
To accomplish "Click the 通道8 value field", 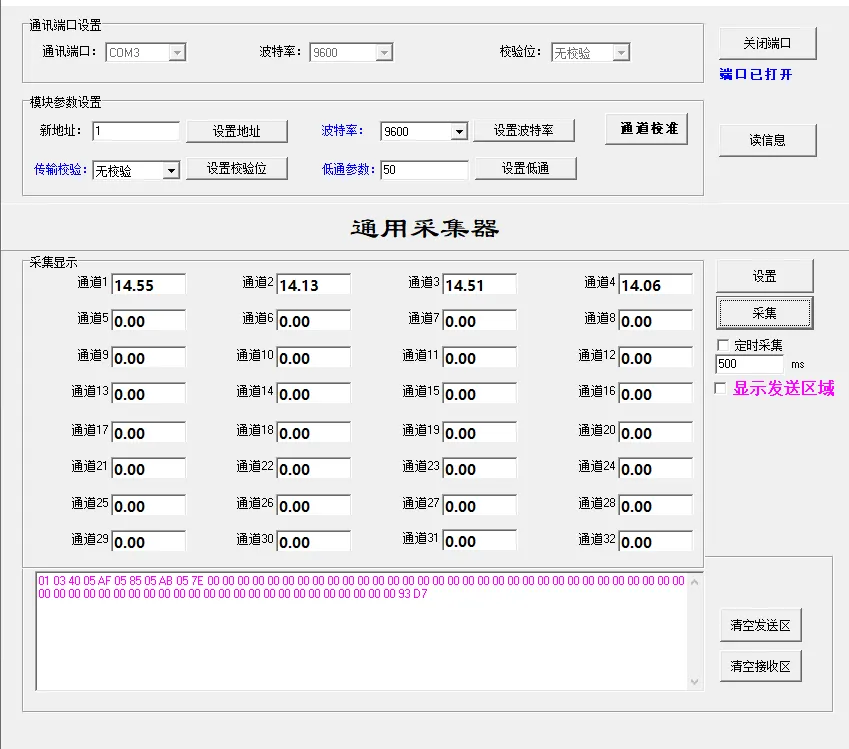I will point(656,321).
